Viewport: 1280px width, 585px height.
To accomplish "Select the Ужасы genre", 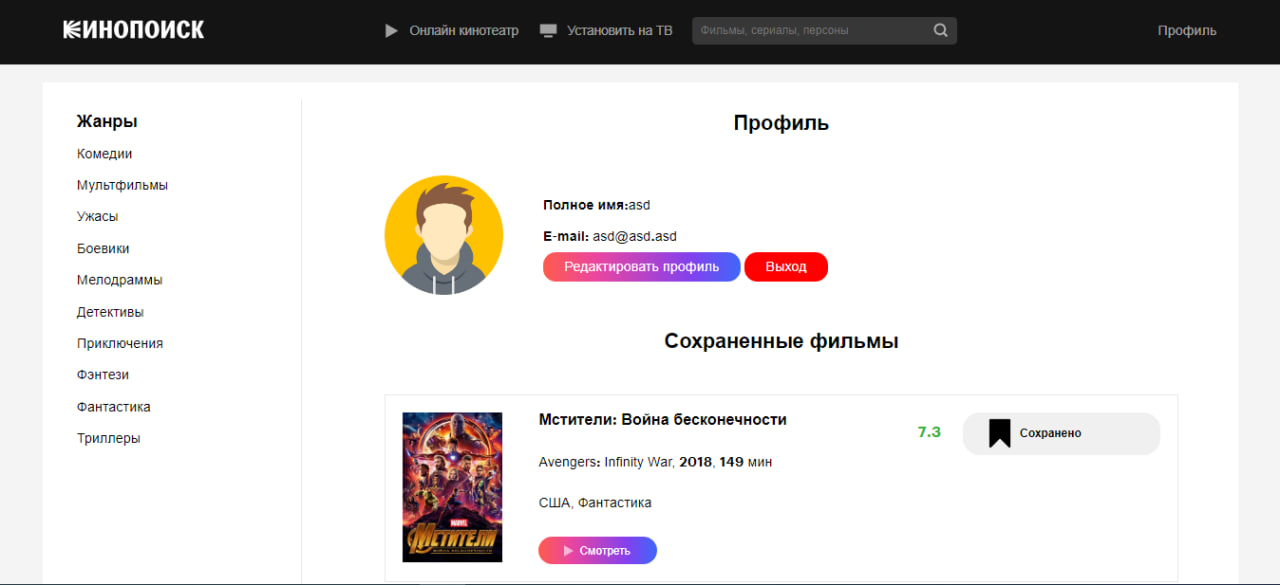I will pos(98,217).
